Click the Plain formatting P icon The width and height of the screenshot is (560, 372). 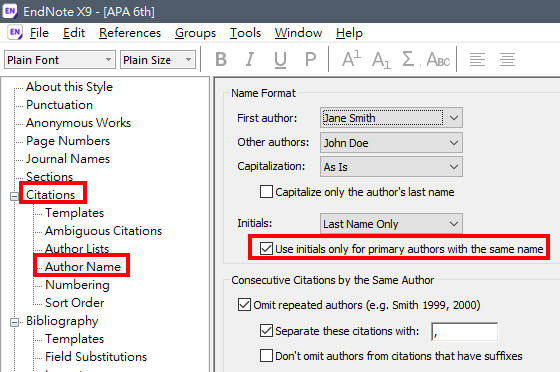click(x=310, y=59)
